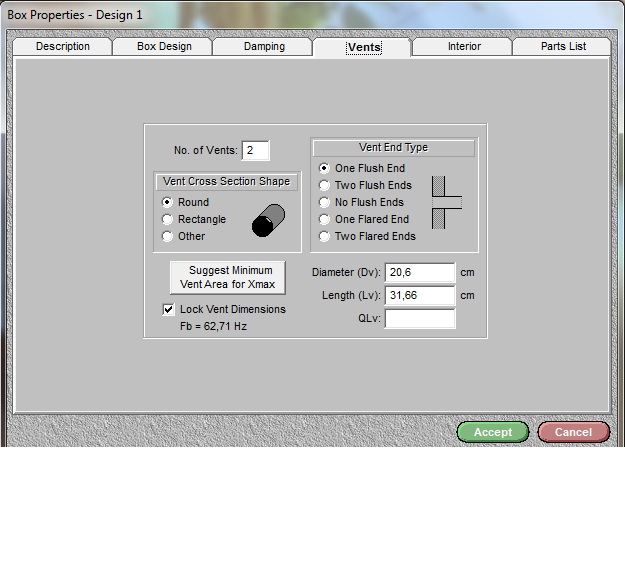The height and width of the screenshot is (562, 625).
Task: Accept the box properties
Action: tap(493, 432)
